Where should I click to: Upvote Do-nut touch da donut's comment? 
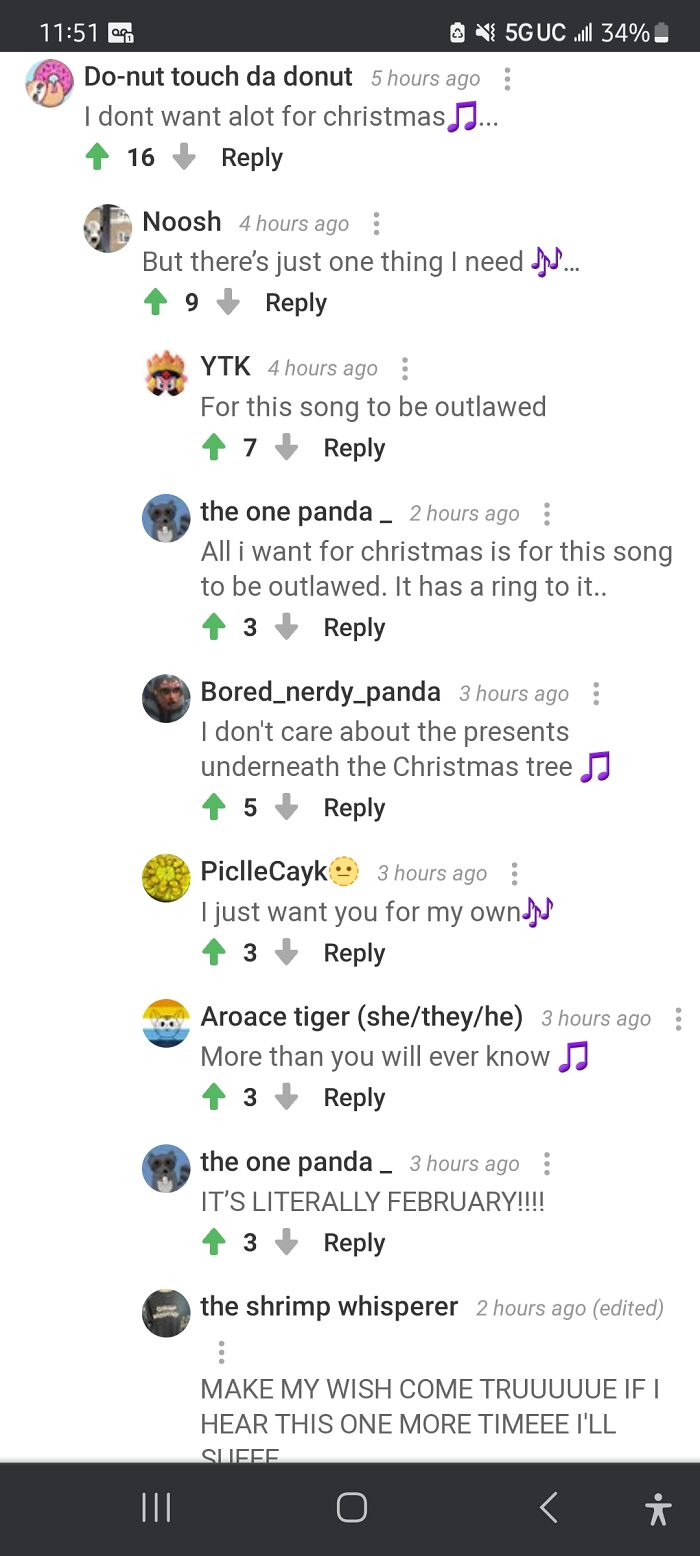pyautogui.click(x=97, y=158)
